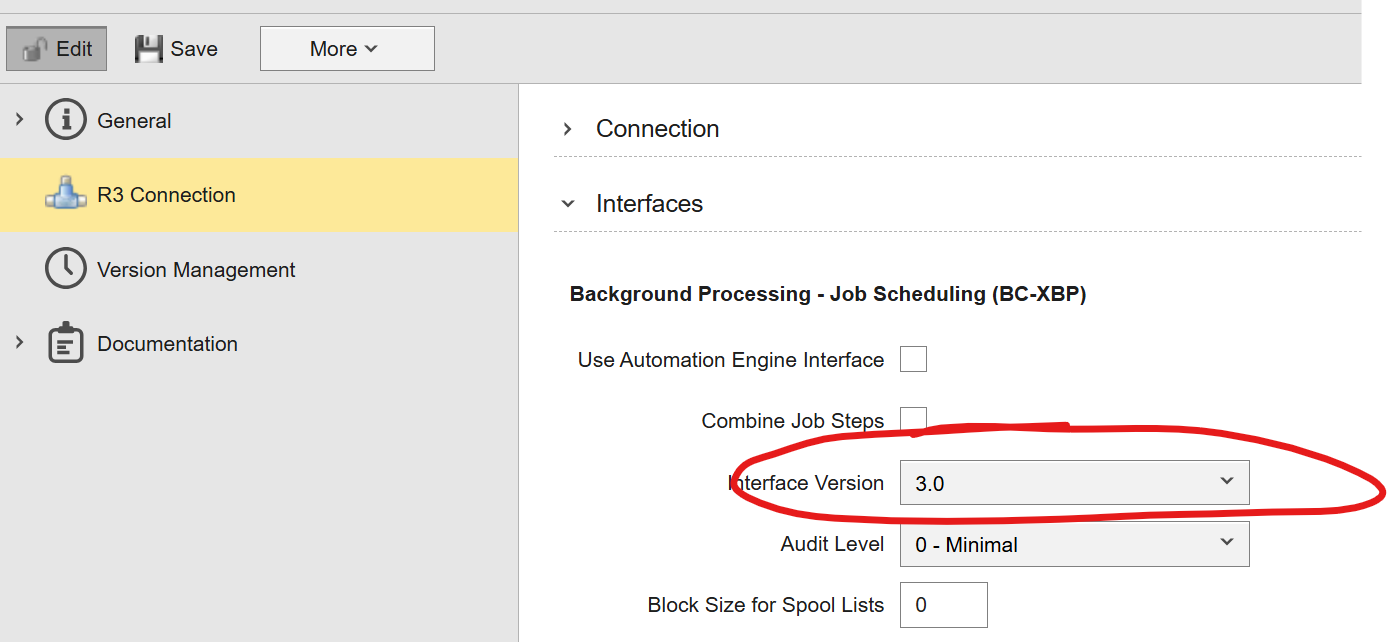
Task: Go to Version Management page
Action: [196, 270]
